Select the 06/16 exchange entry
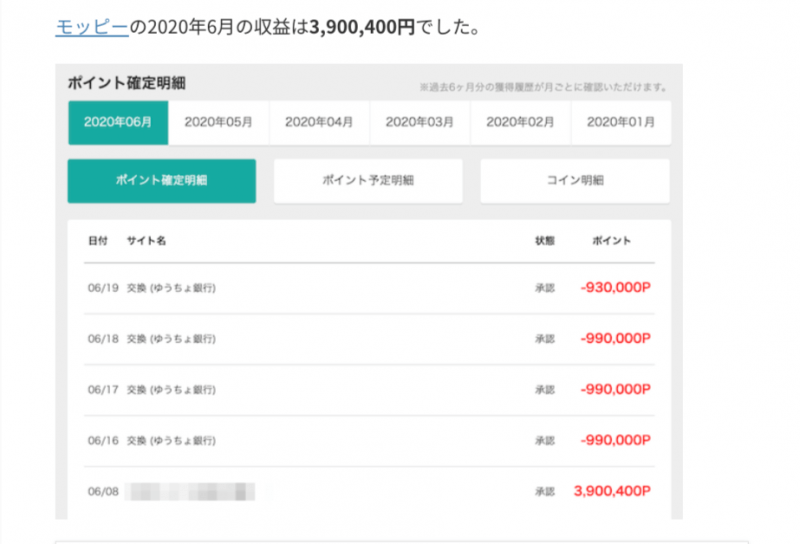This screenshot has width=800, height=544. click(369, 441)
